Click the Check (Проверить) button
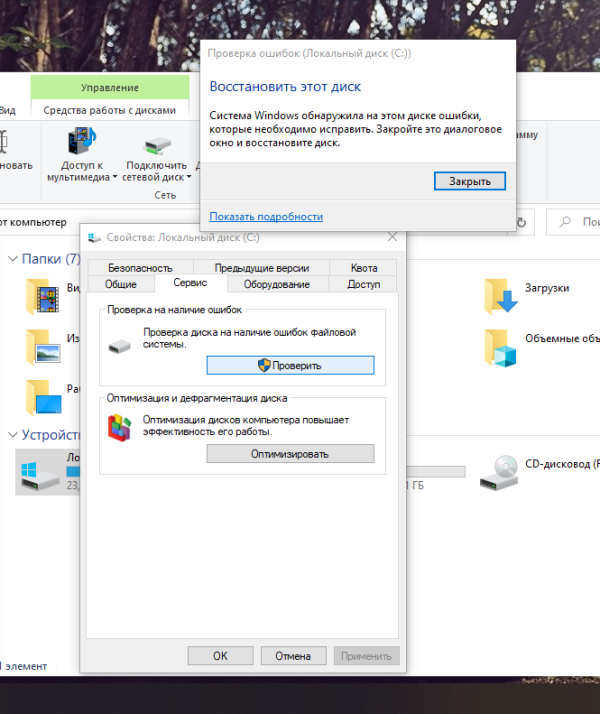 pyautogui.click(x=290, y=365)
